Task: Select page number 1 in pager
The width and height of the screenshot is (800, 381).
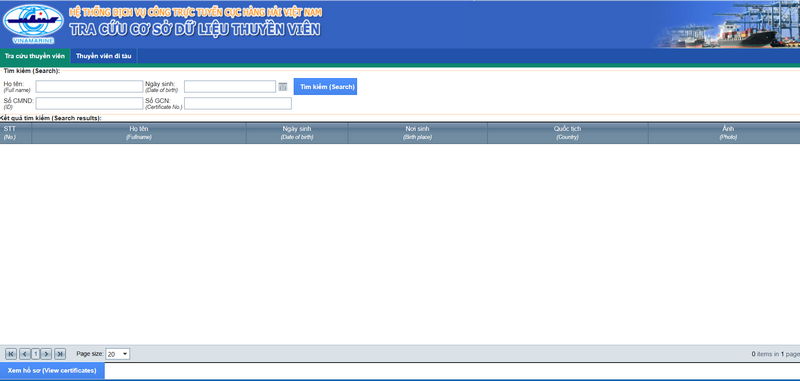Action: 36,353
